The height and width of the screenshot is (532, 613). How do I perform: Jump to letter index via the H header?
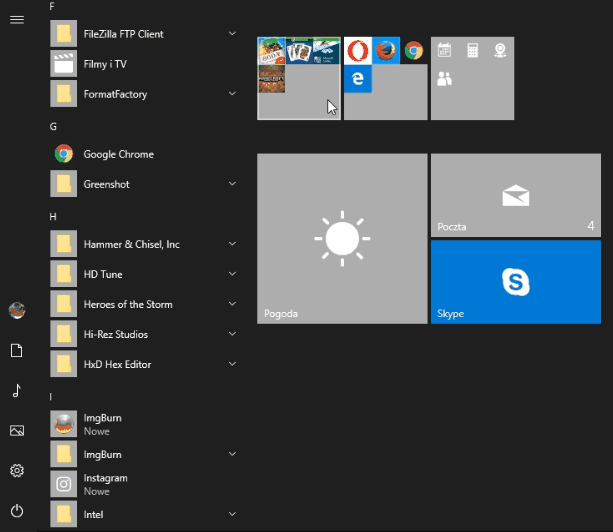click(x=53, y=217)
